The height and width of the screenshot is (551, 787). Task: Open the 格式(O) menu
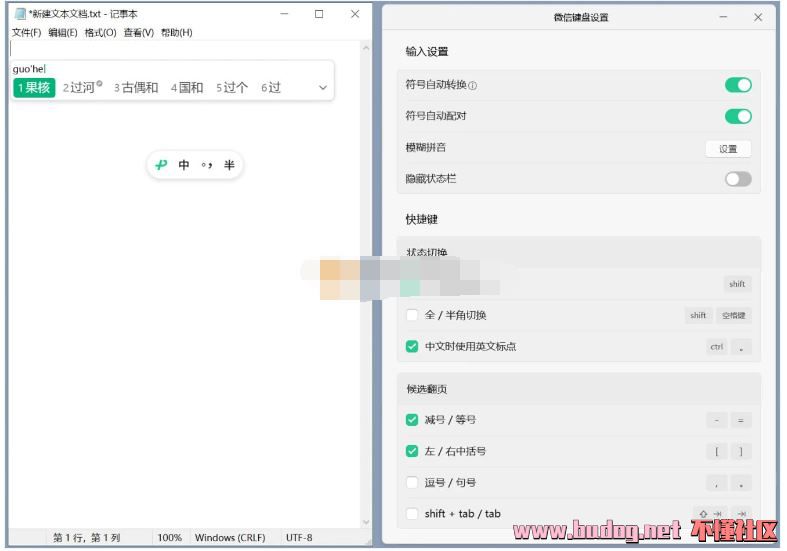100,33
